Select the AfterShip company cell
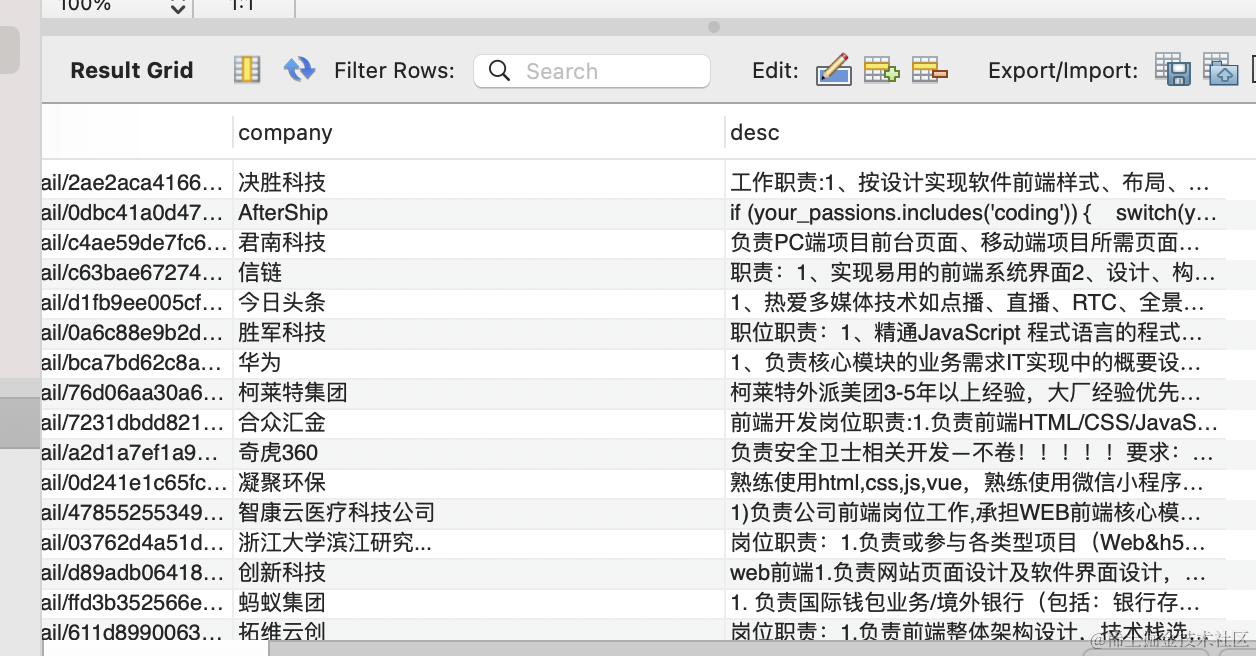This screenshot has height=656, width=1256. pyautogui.click(x=283, y=213)
